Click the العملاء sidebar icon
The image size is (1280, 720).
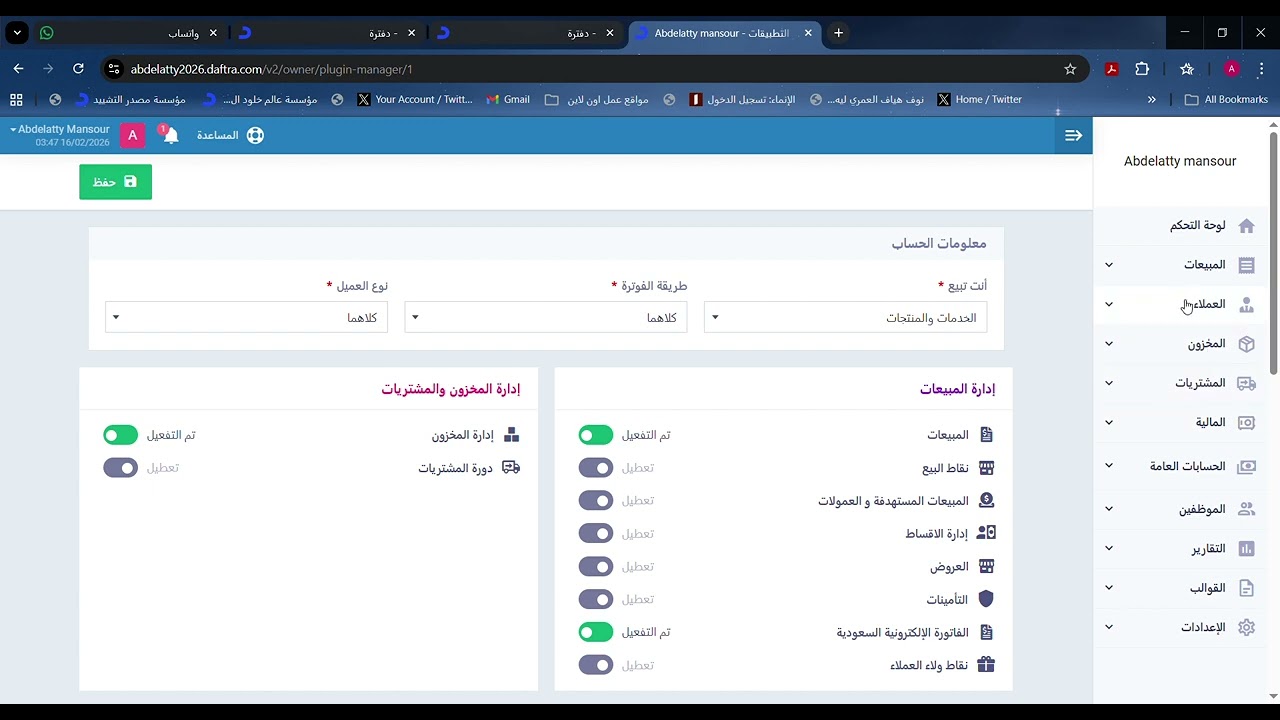[x=1246, y=305]
